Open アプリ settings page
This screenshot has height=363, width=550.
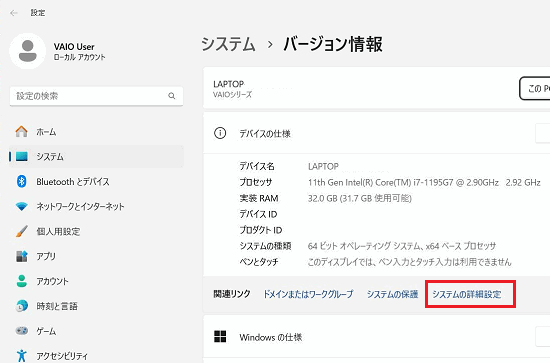96,256
